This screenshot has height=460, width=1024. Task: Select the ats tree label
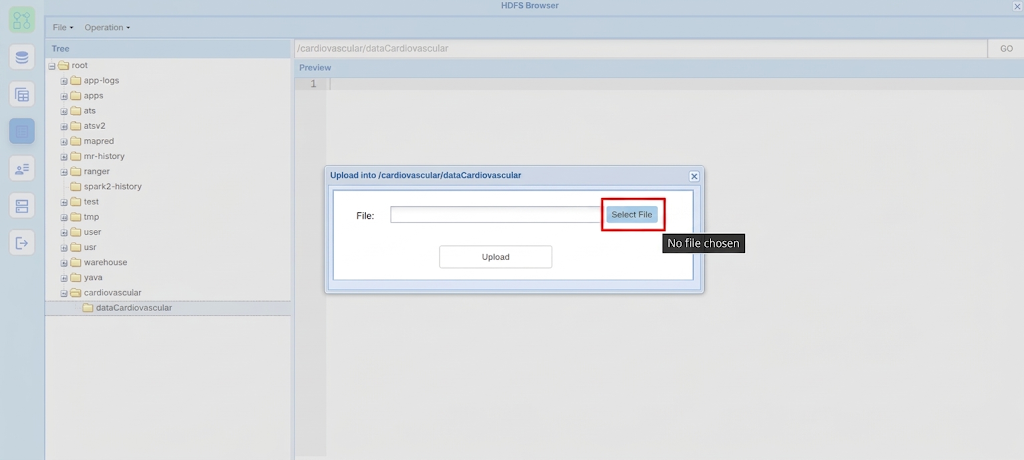[89, 110]
